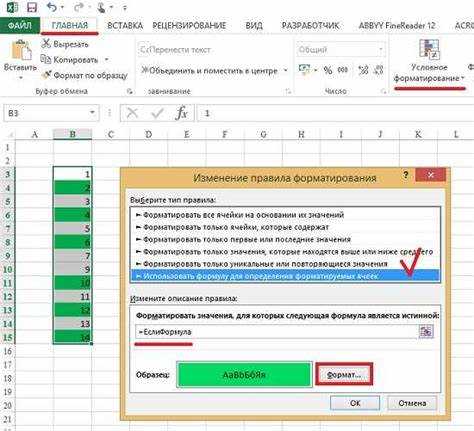Switch to the ВСТАВКА ribbon tab
474x431 pixels.
point(125,26)
